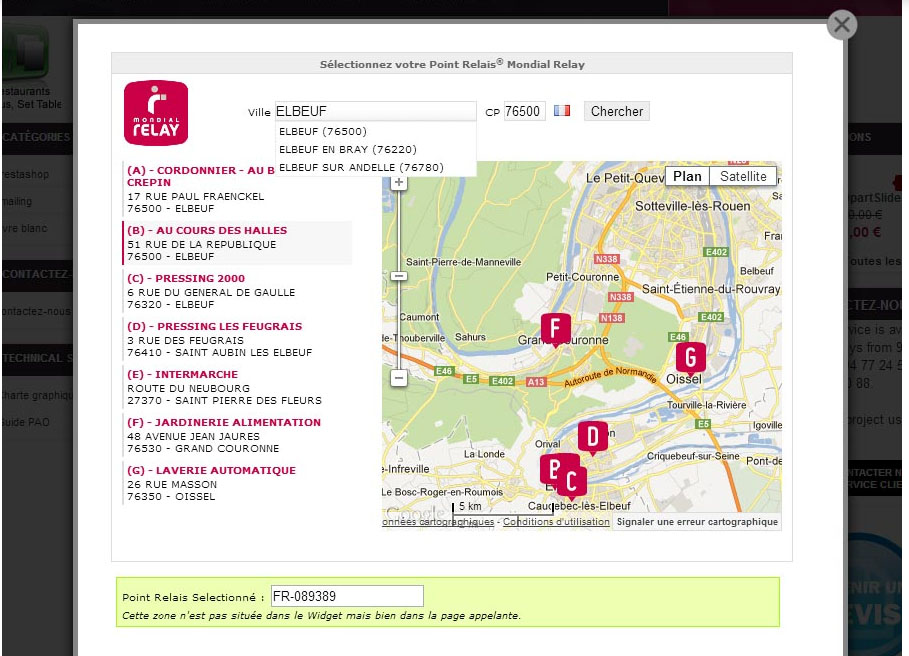Select suggestion ELBEUF SUR ANDELLE (76780)
Image resolution: width=909 pixels, height=656 pixels.
[x=361, y=167]
